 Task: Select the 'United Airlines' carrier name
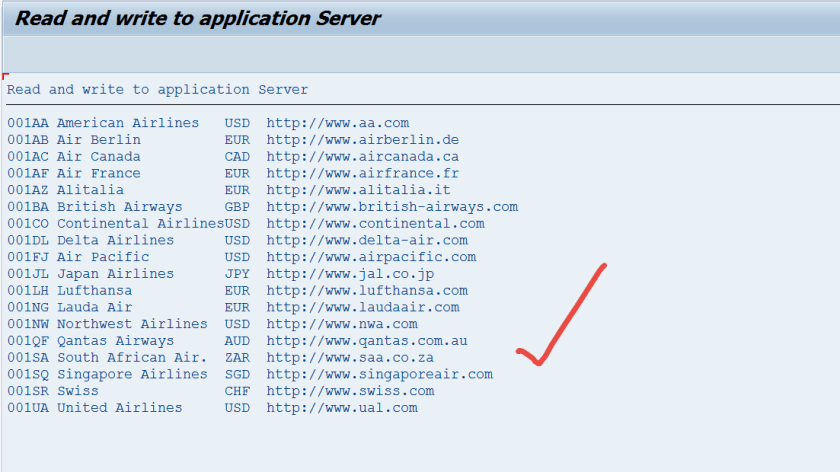(119, 408)
